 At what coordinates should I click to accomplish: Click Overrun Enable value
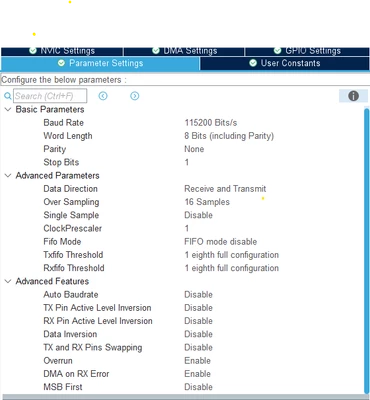click(197, 361)
